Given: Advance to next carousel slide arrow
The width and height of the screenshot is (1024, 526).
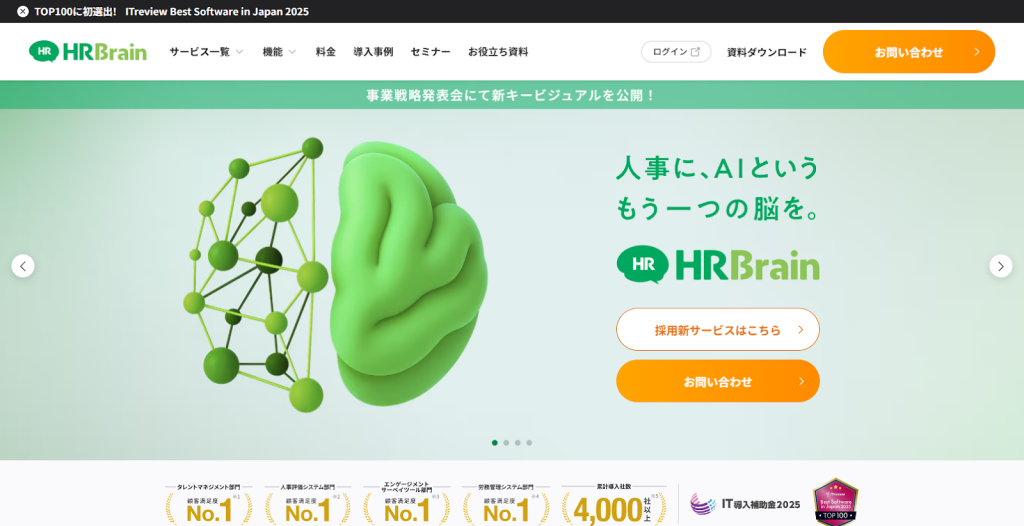Looking at the screenshot, I should pos(1000,266).
